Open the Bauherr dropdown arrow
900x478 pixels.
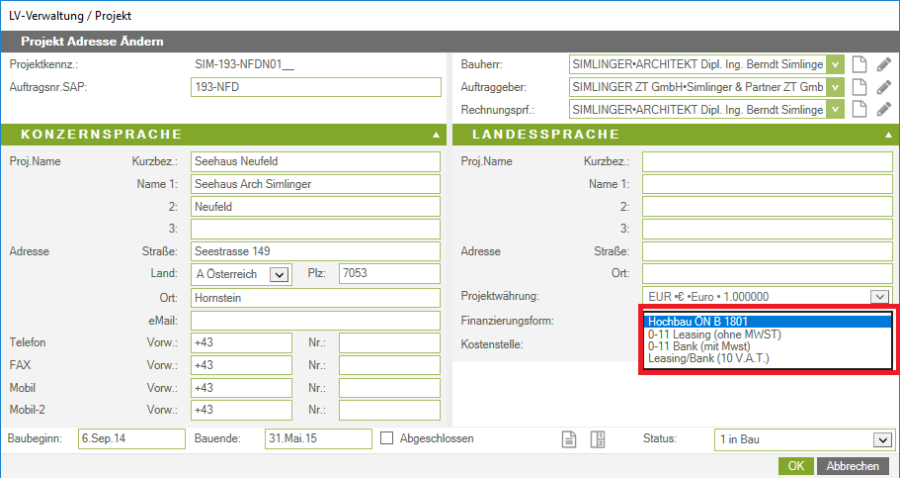pos(836,64)
